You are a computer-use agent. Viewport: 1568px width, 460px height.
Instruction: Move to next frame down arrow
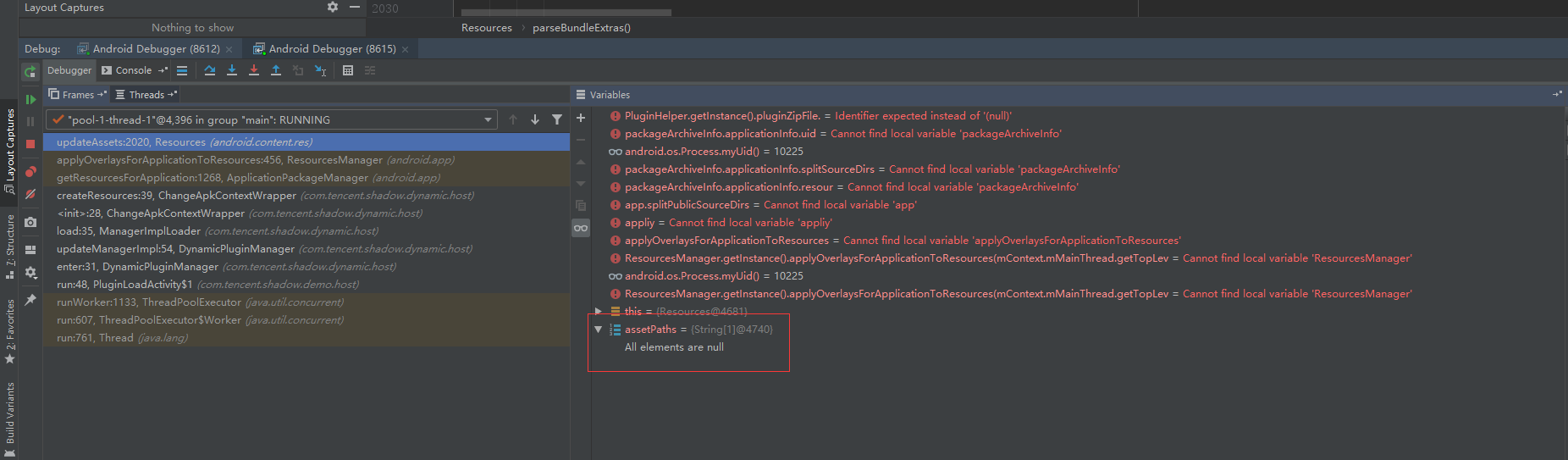535,119
